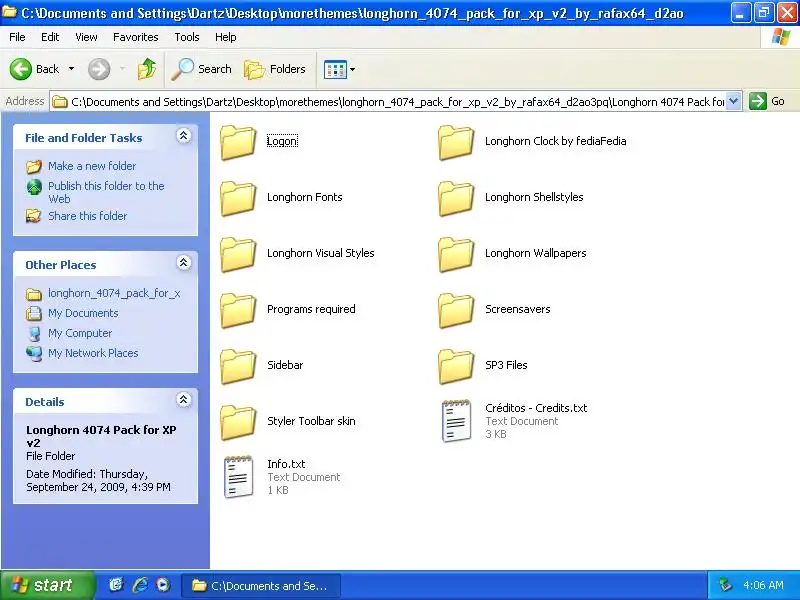
Task: Click the Up folder icon
Action: [147, 69]
